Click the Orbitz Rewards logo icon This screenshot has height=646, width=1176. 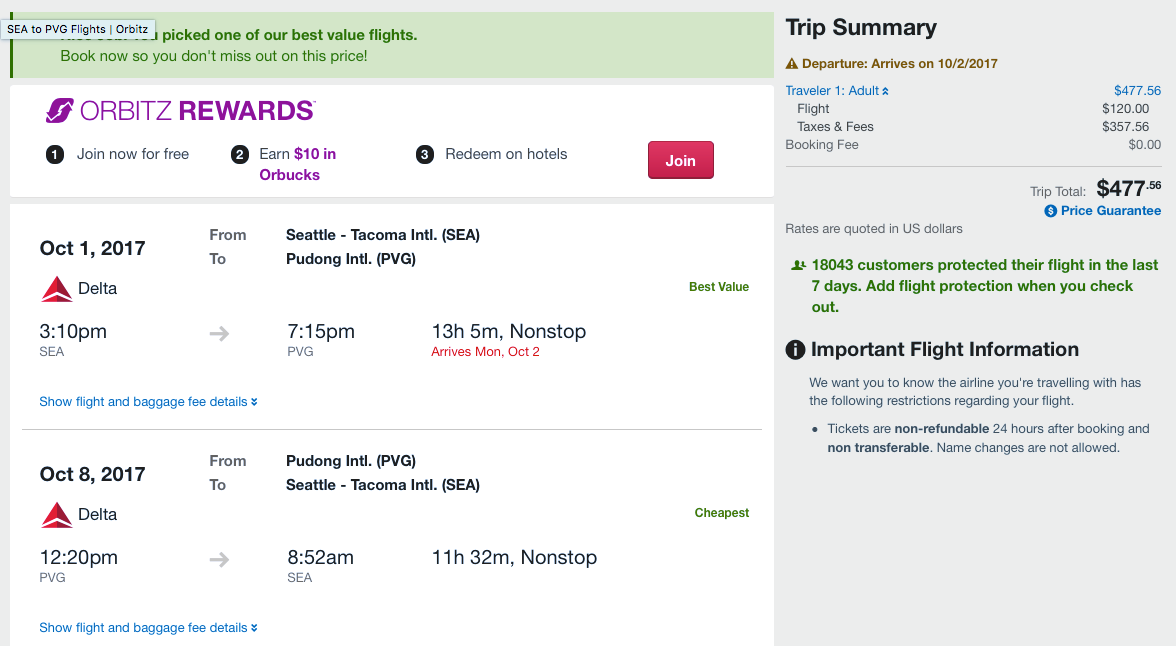click(60, 110)
